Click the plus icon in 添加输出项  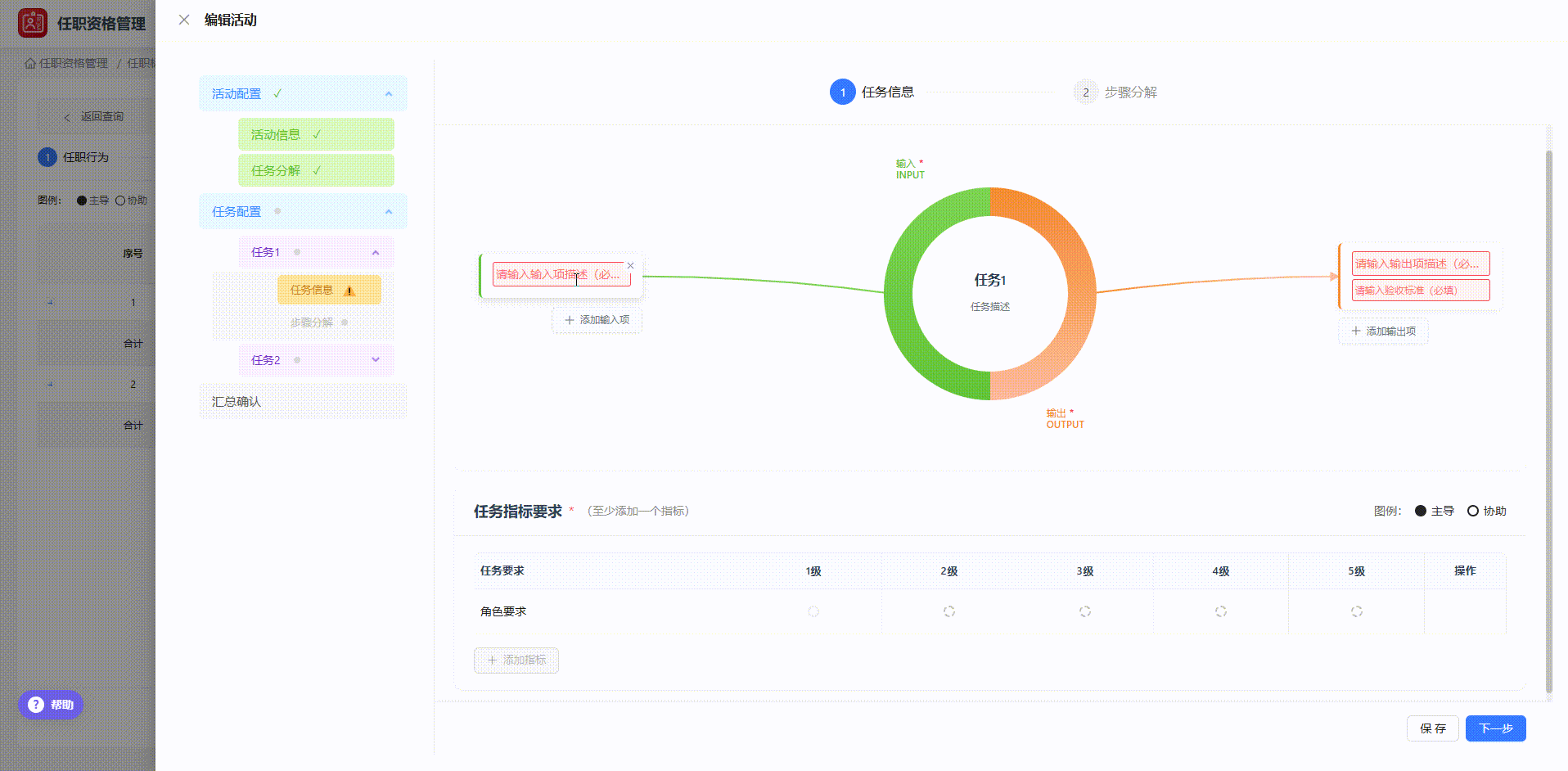[x=1356, y=331]
